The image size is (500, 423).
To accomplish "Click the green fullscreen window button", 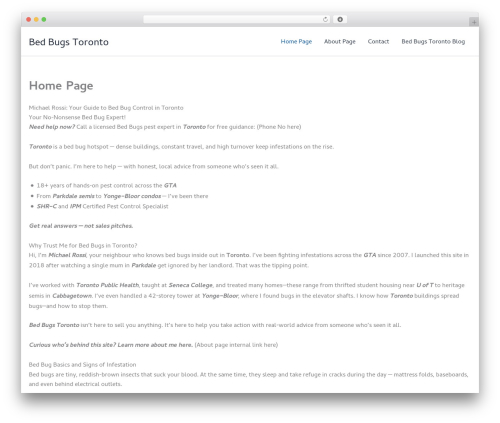I will pos(44,20).
